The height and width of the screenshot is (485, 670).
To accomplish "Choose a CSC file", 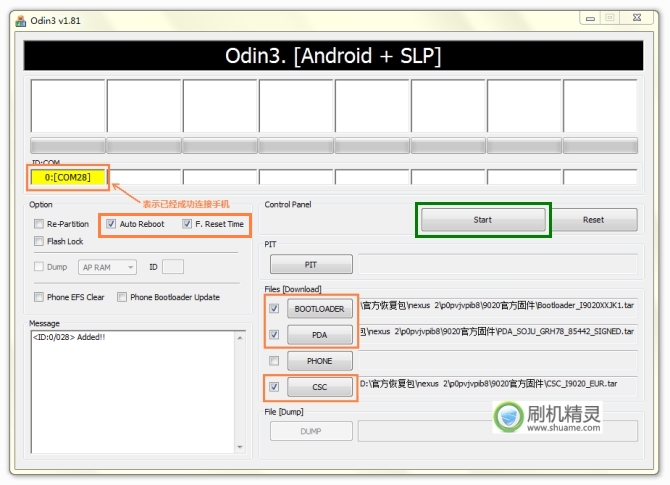I will tap(320, 387).
